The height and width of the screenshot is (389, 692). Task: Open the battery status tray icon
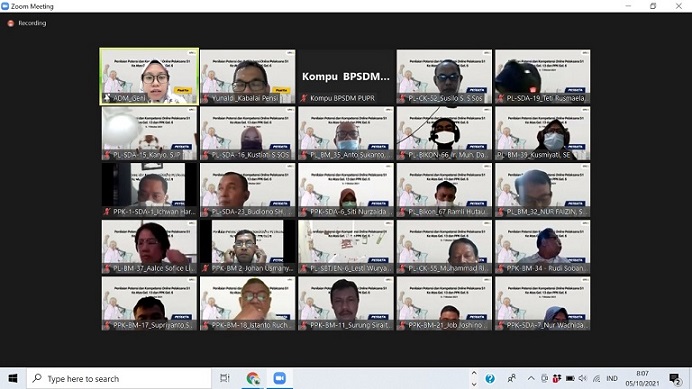tap(570, 378)
